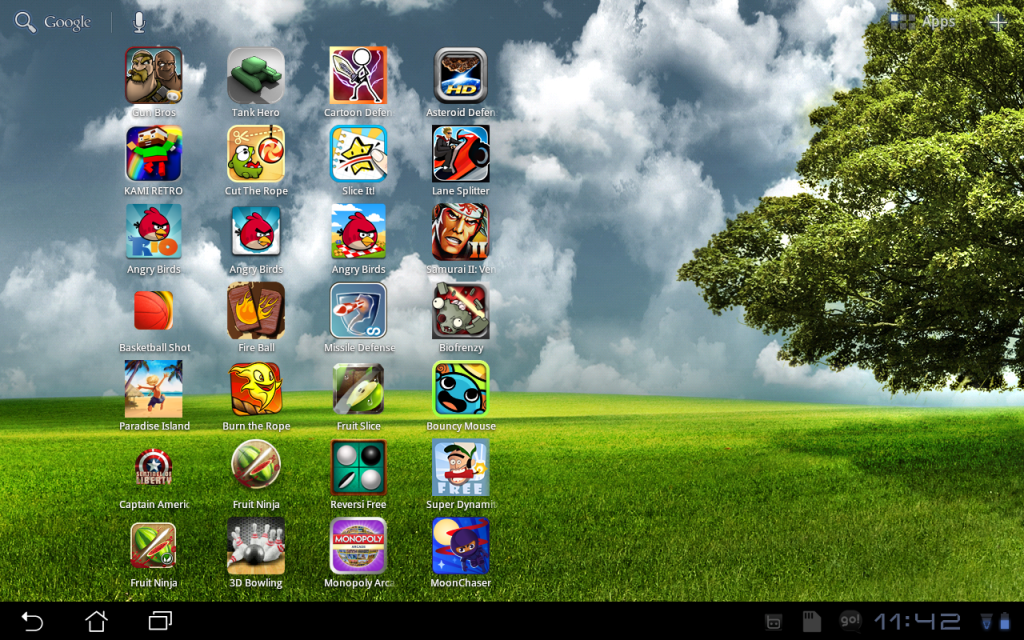Launch the Lane Splitter motorcycle game

[460, 154]
